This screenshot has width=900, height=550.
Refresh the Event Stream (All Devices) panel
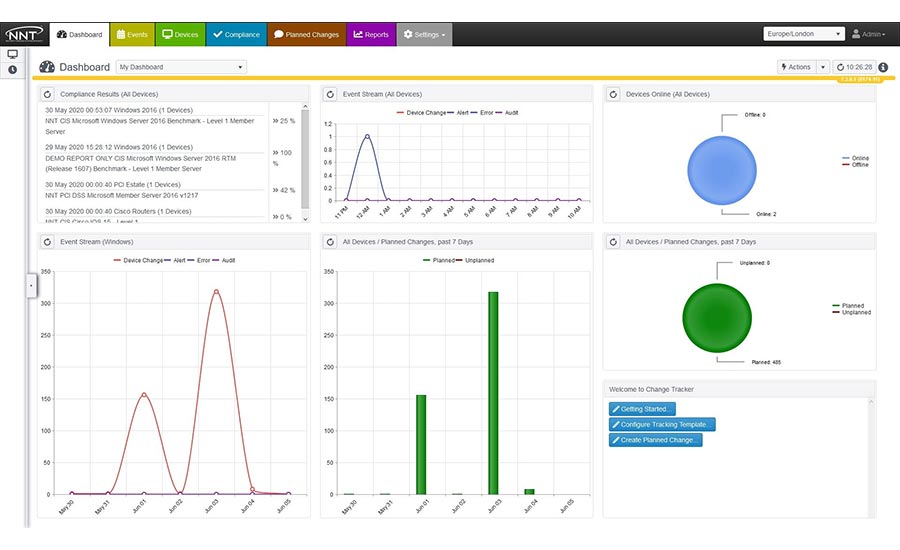click(x=330, y=94)
